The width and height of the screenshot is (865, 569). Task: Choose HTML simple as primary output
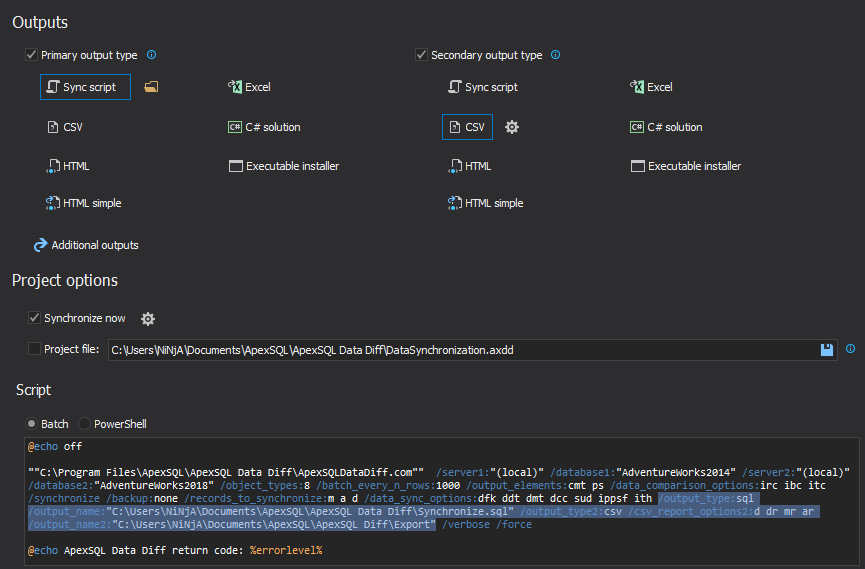(83, 203)
